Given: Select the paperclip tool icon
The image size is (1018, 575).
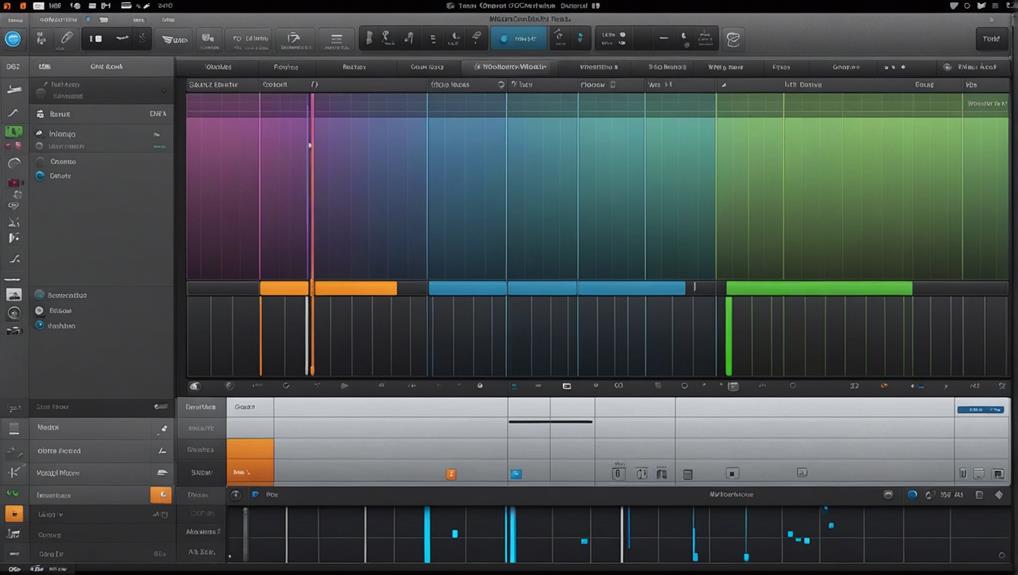Looking at the screenshot, I should 66,38.
